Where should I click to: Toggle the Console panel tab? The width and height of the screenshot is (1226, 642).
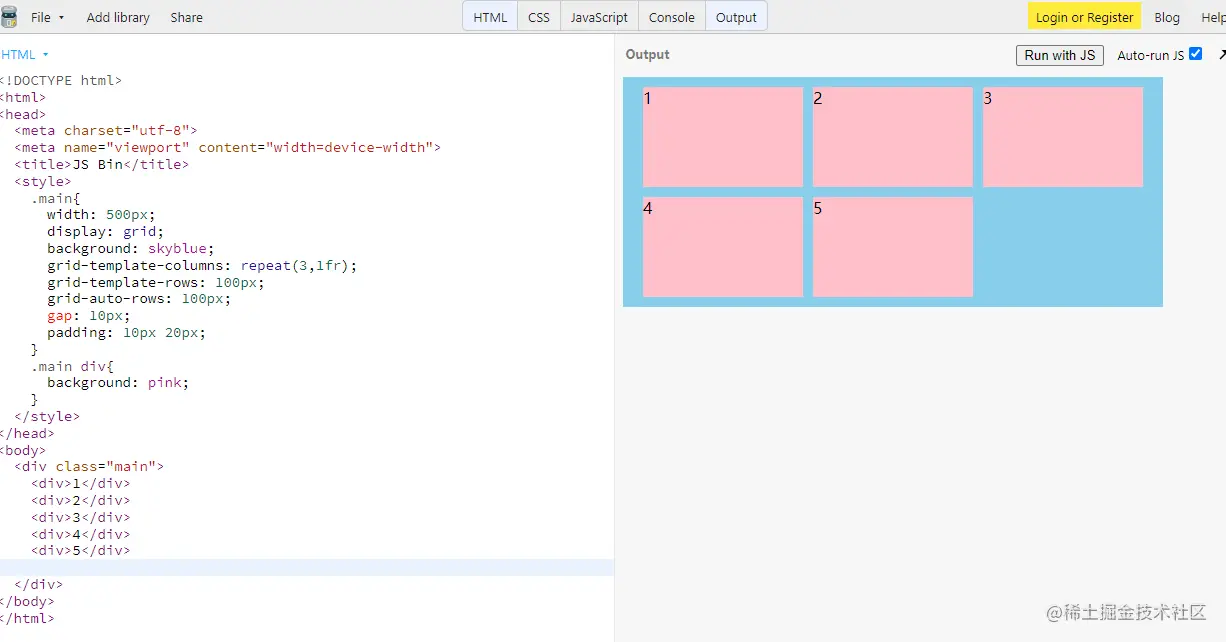point(672,17)
